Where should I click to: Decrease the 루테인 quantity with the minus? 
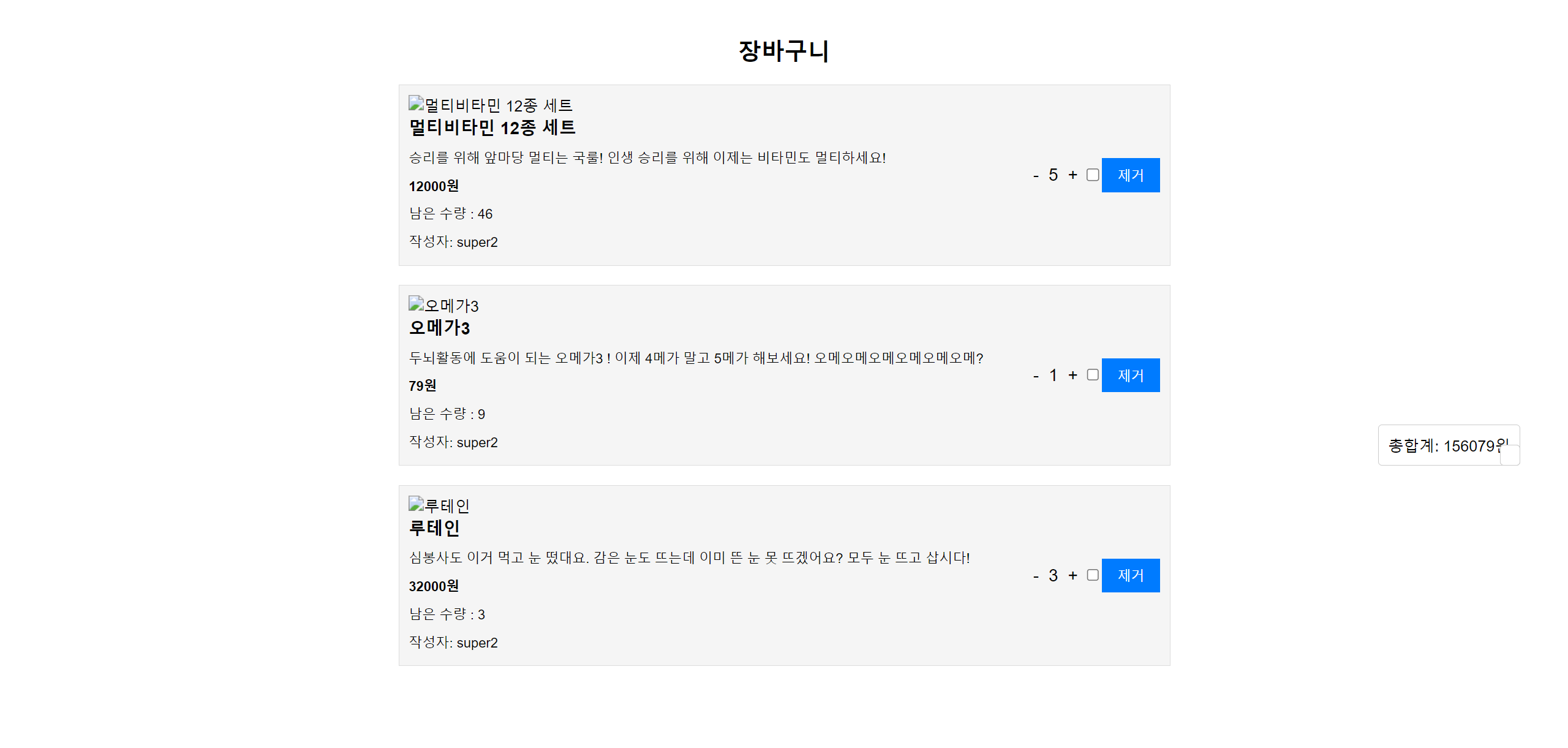coord(1036,576)
